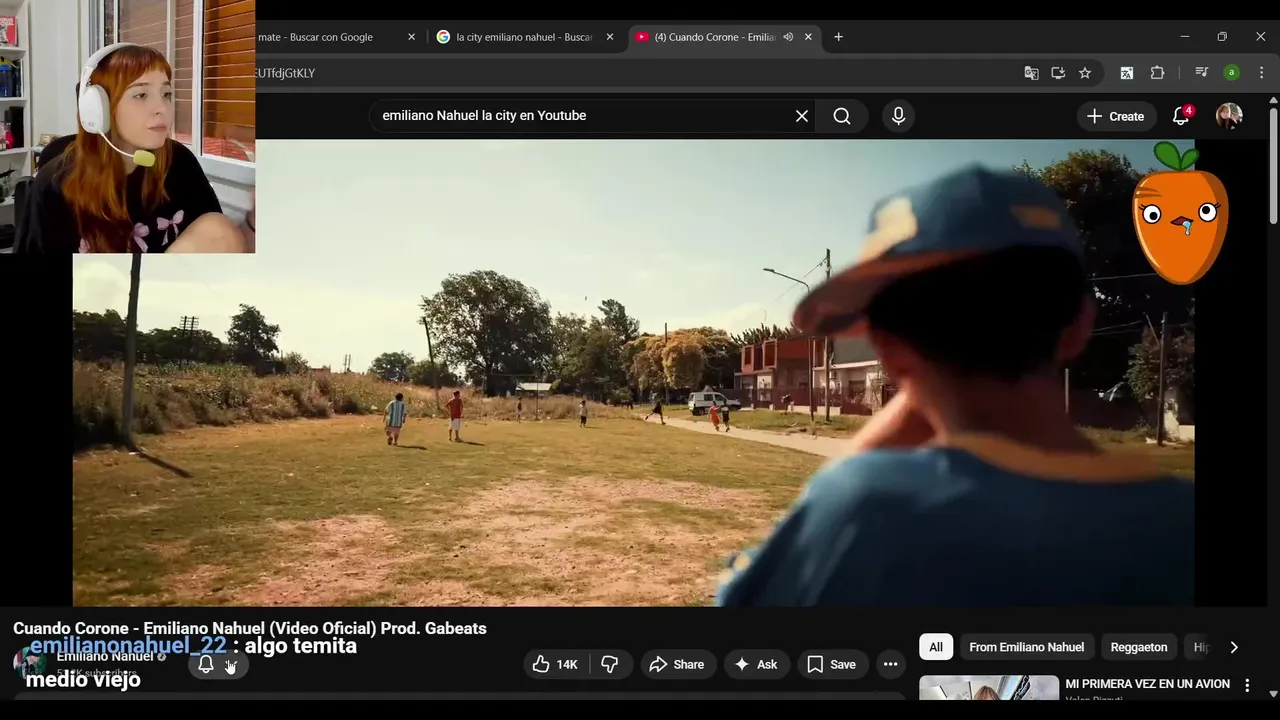The height and width of the screenshot is (720, 1280).
Task: Open the media controls music icon
Action: (x=1202, y=73)
